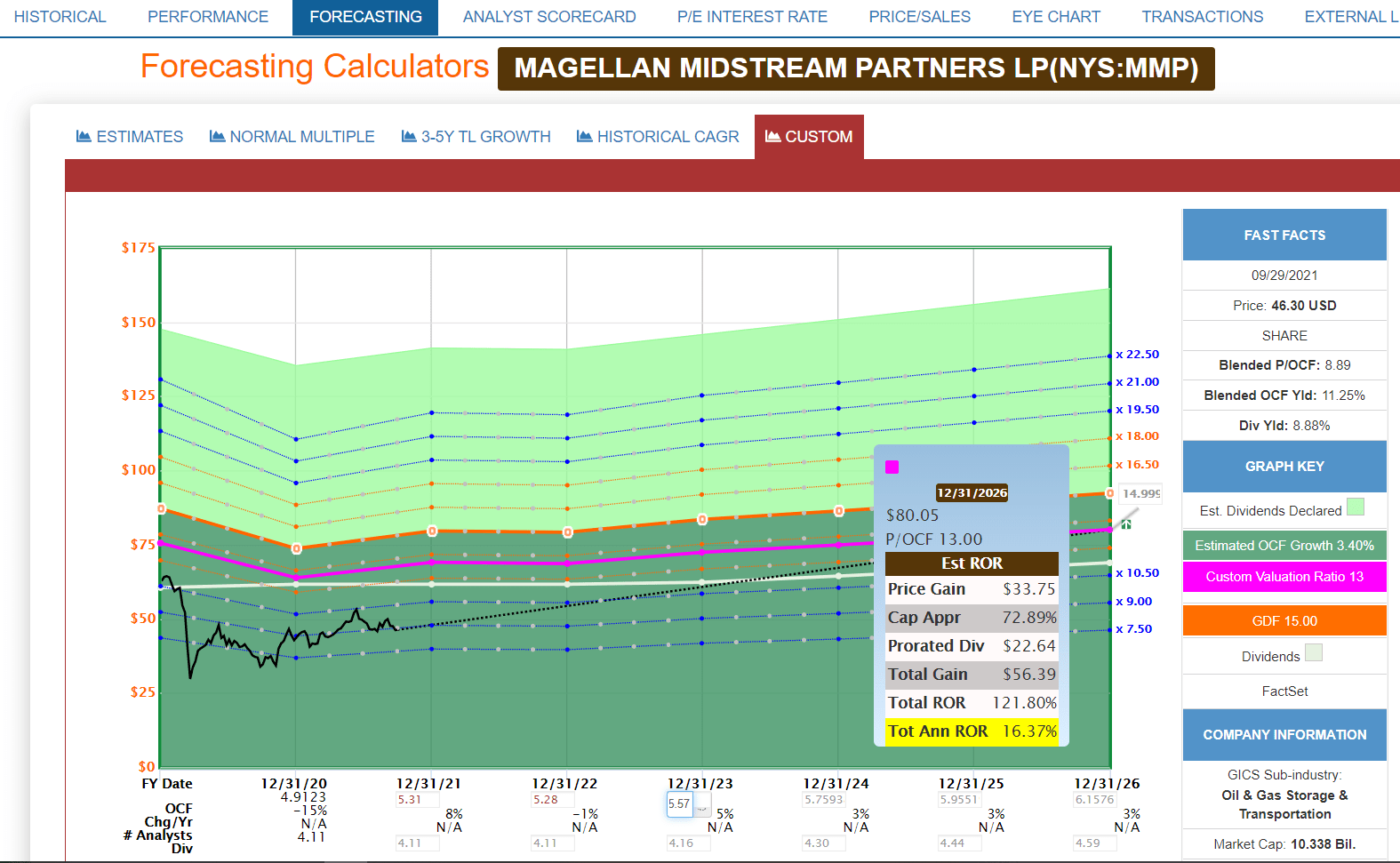Click the magenta square in the tooltip

[x=892, y=467]
